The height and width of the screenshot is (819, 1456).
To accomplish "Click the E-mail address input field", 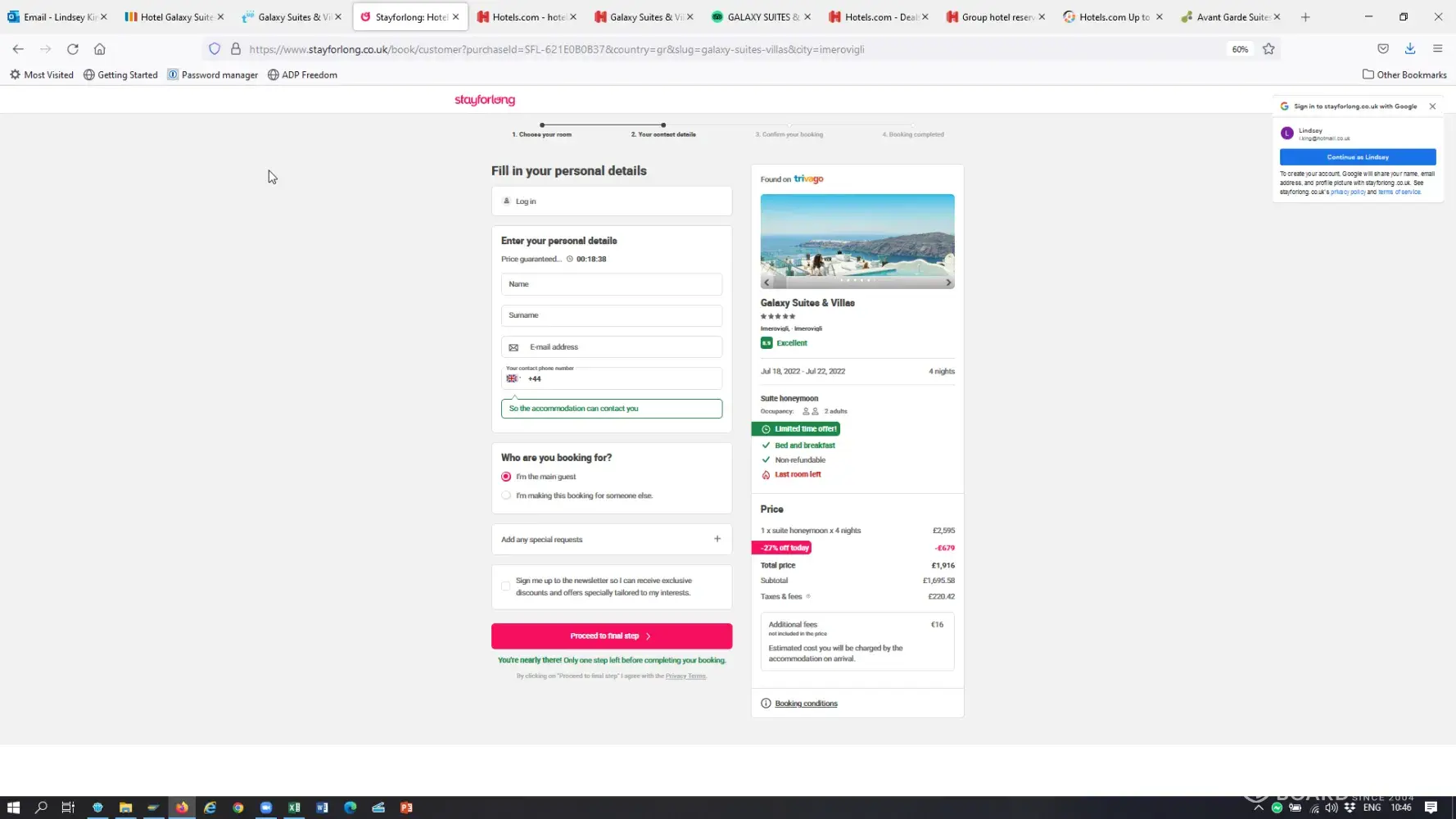I will (612, 347).
